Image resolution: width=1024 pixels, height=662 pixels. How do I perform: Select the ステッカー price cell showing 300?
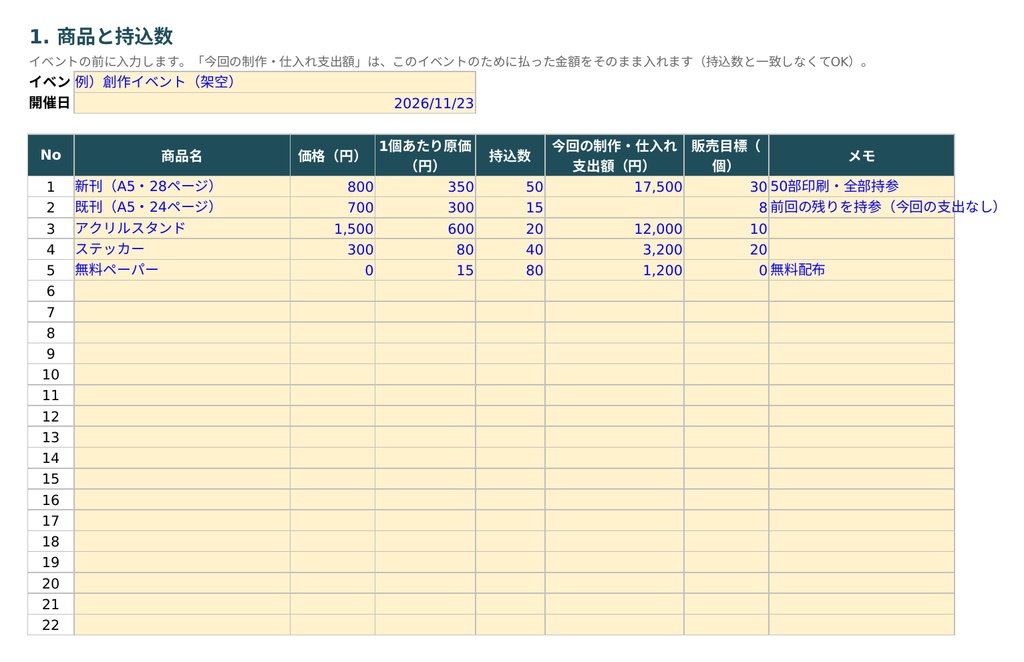[x=332, y=249]
